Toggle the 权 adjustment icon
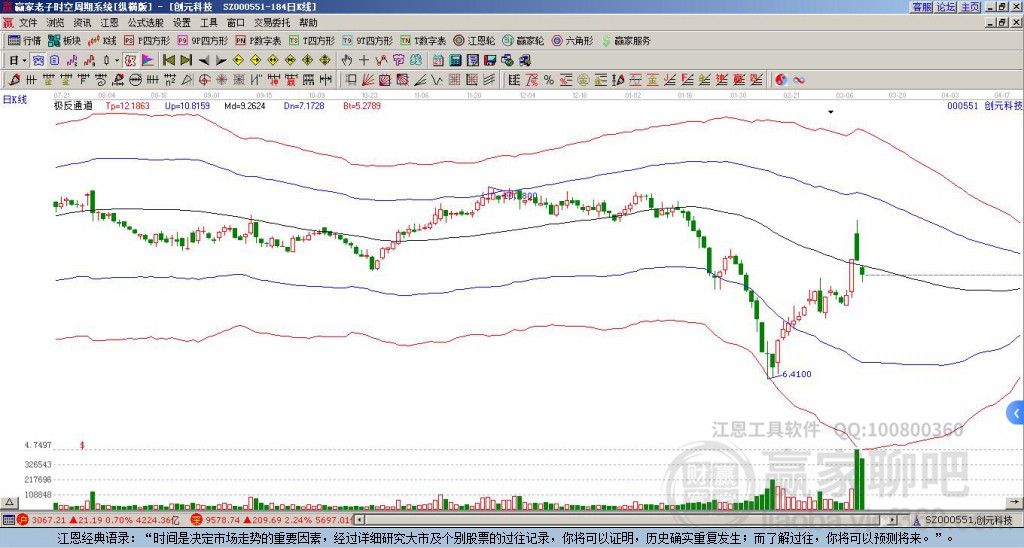 [x=129, y=60]
